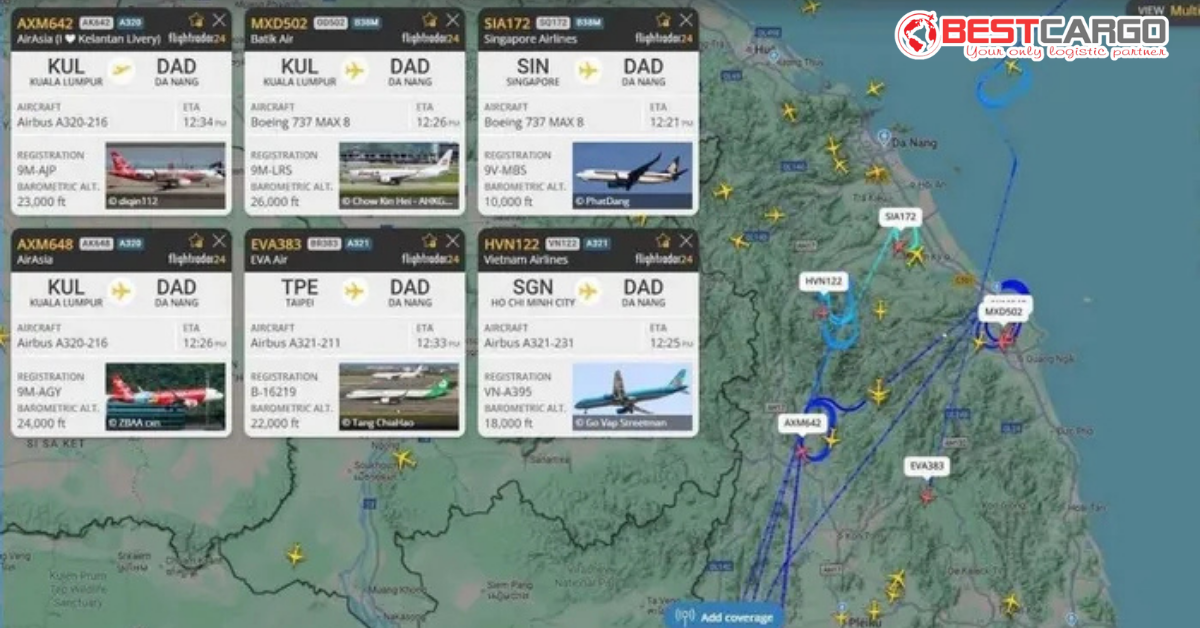Close the SIA172 Singapore Airlines card

tap(686, 20)
